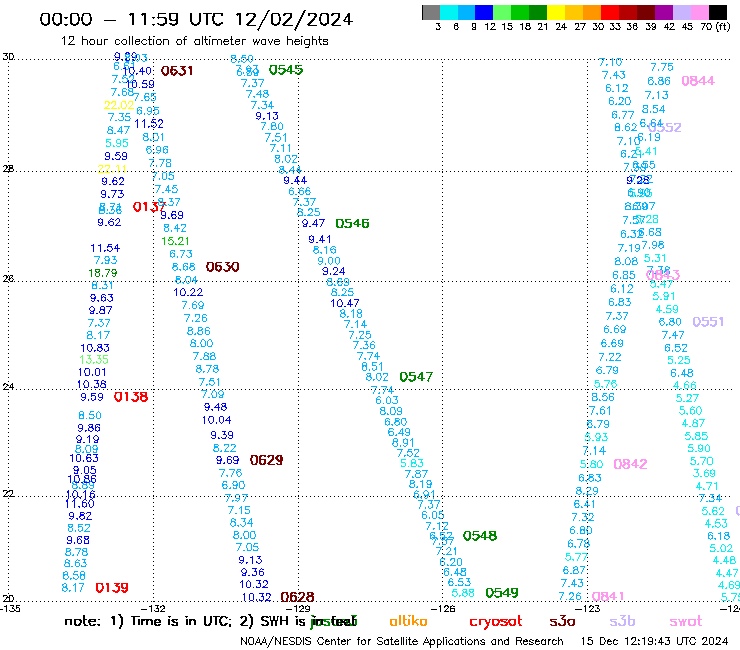This screenshot has width=740, height=650.
Task: Select the black swatch in the legend
Action: 718,12
